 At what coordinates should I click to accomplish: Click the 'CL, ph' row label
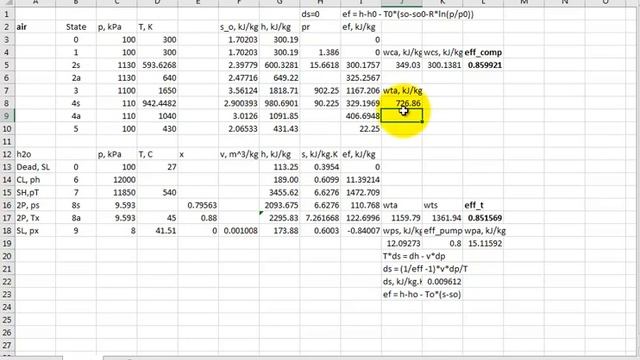click(x=35, y=180)
